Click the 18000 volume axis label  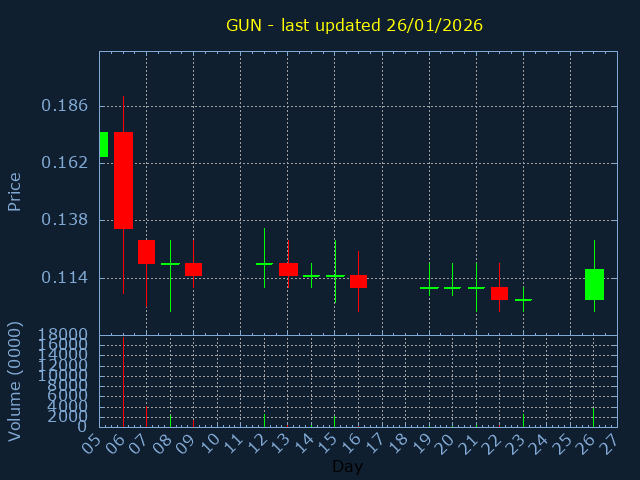tap(60, 334)
